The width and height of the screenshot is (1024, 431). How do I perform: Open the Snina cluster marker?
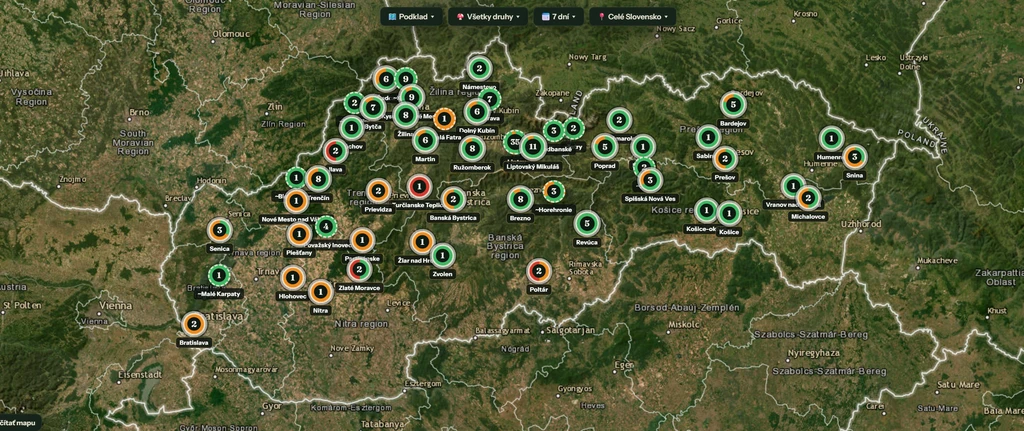[x=854, y=157]
